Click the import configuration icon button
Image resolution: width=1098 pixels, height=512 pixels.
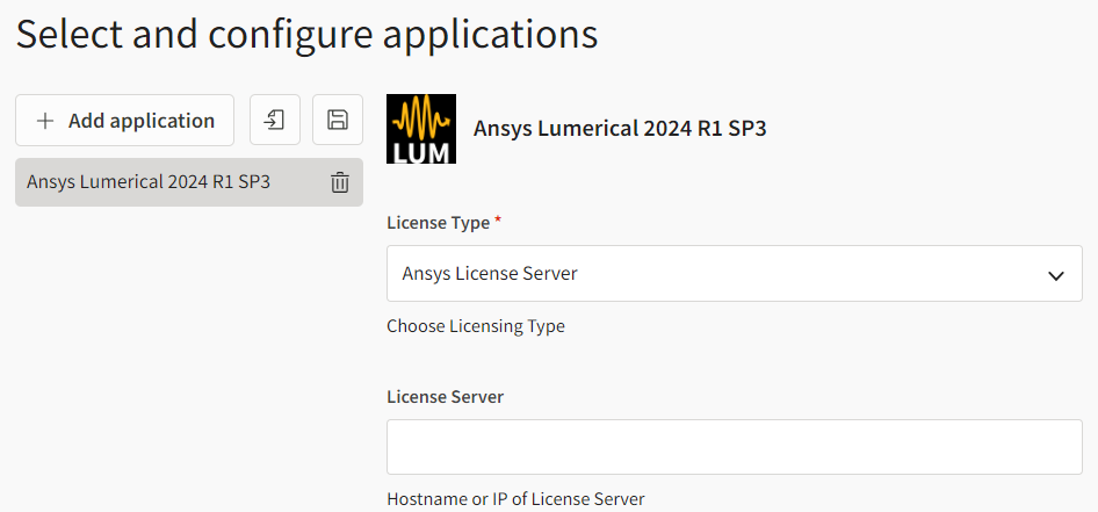coord(275,120)
